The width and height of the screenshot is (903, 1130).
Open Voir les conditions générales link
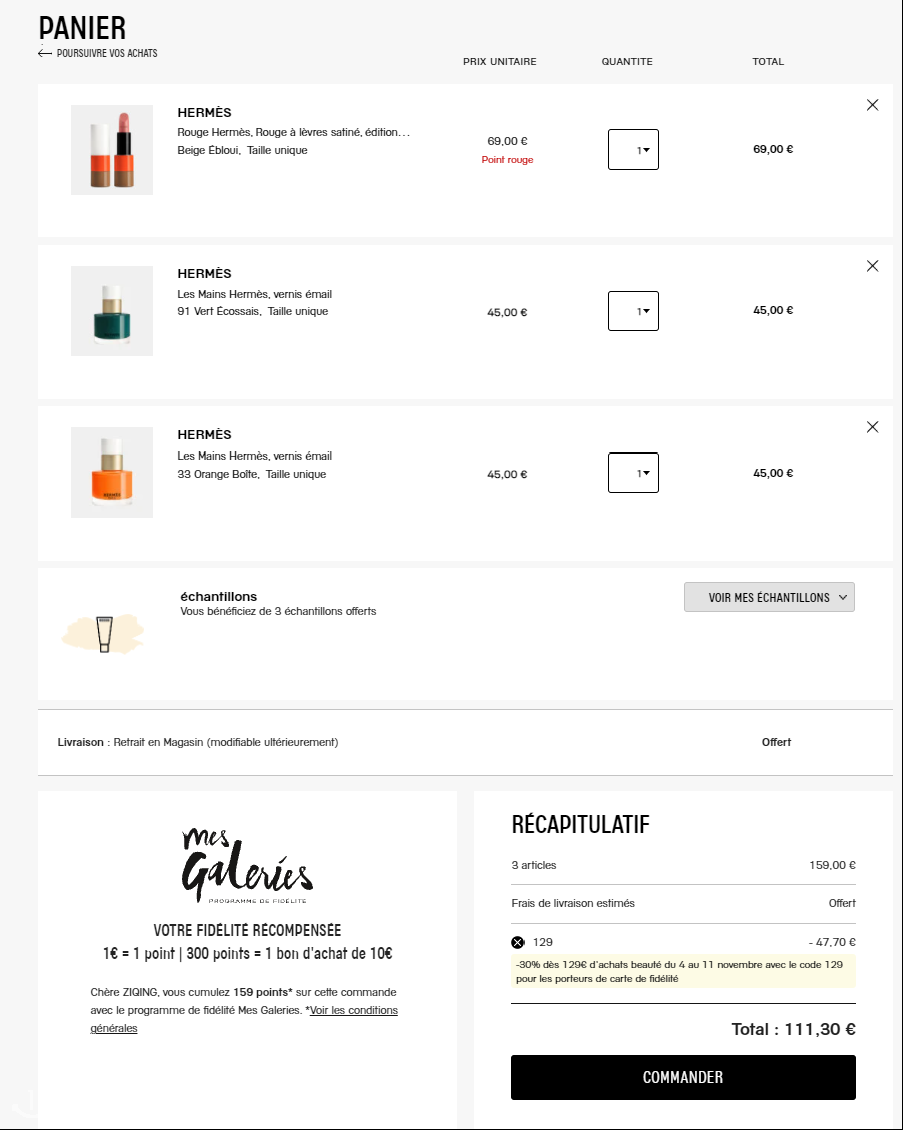244,1019
